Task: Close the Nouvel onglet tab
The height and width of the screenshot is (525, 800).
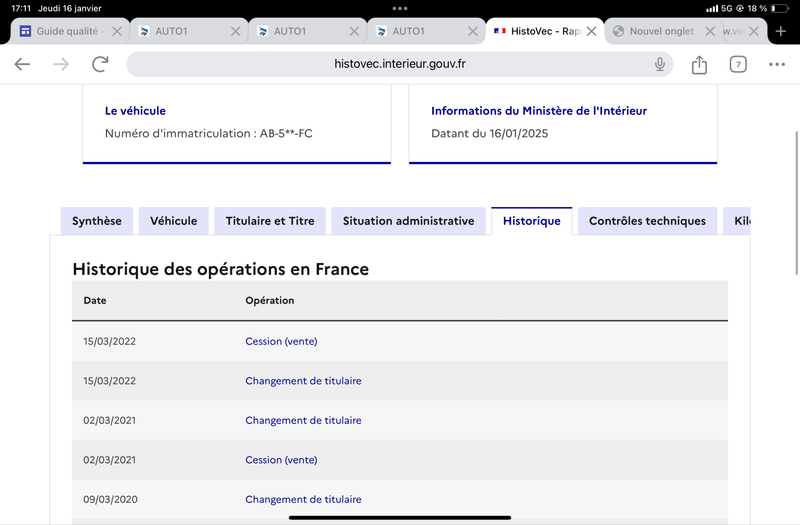Action: [710, 31]
